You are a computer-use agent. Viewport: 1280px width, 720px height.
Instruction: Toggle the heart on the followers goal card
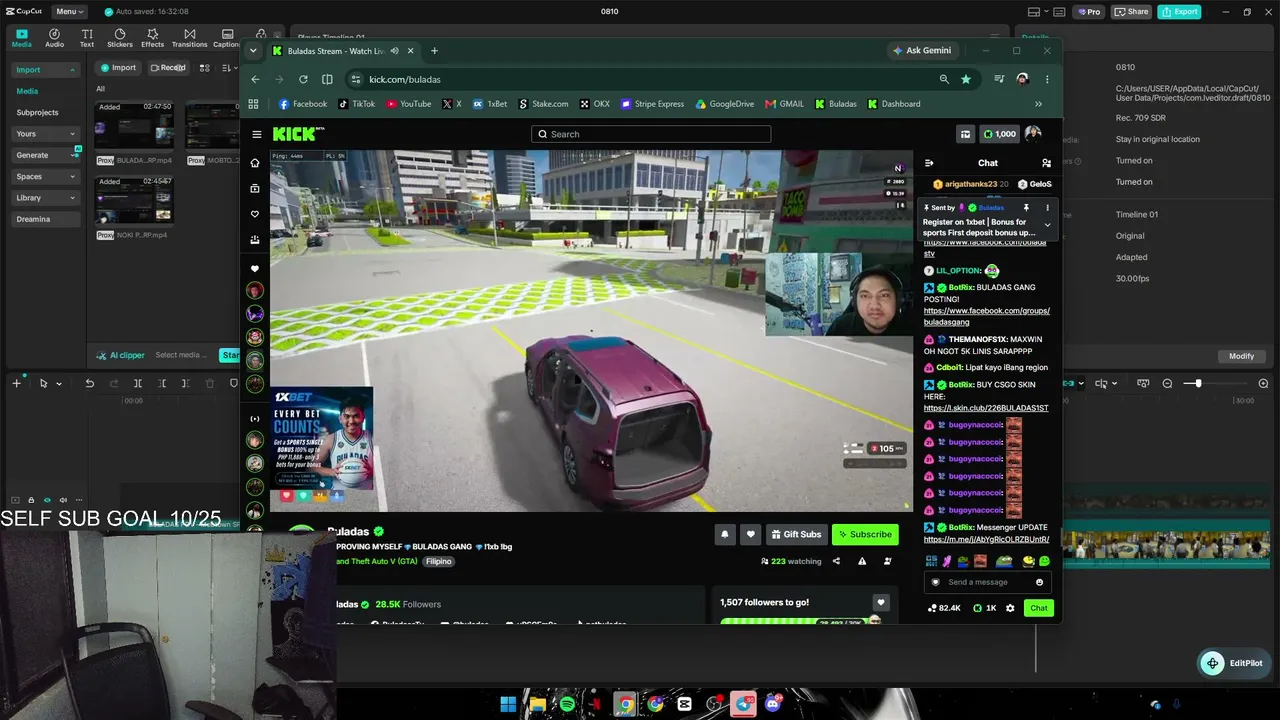click(881, 602)
